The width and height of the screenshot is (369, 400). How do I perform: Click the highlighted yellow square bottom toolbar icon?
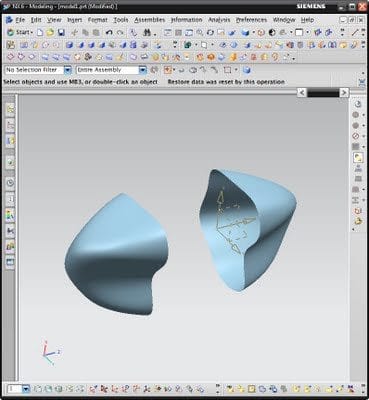(252, 389)
